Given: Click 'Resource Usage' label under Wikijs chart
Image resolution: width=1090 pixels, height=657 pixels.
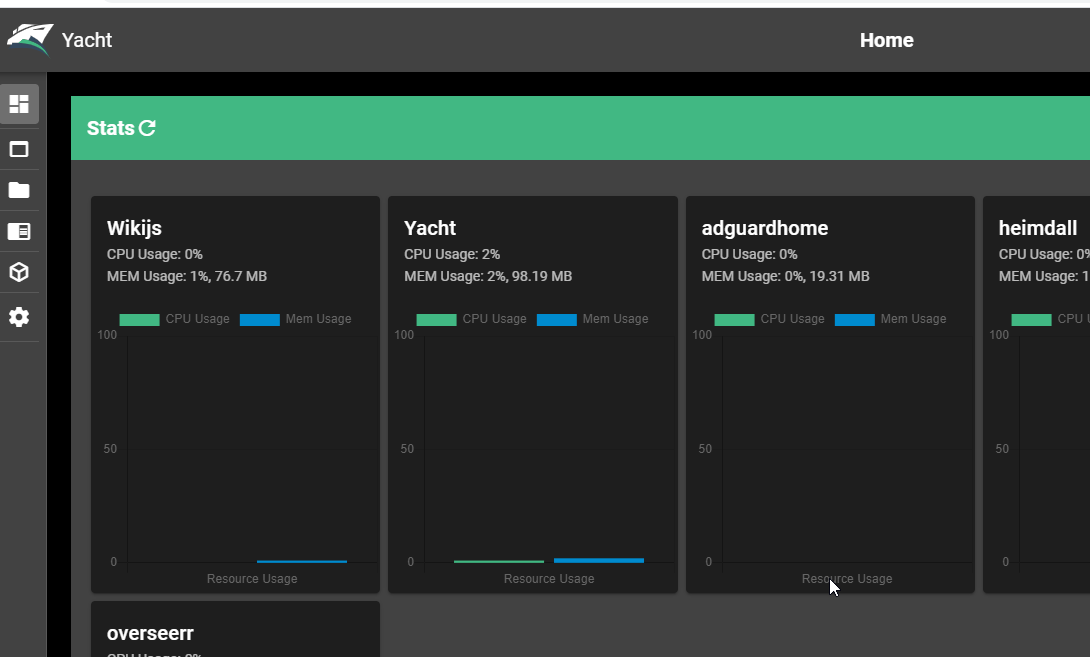Looking at the screenshot, I should pyautogui.click(x=252, y=578).
